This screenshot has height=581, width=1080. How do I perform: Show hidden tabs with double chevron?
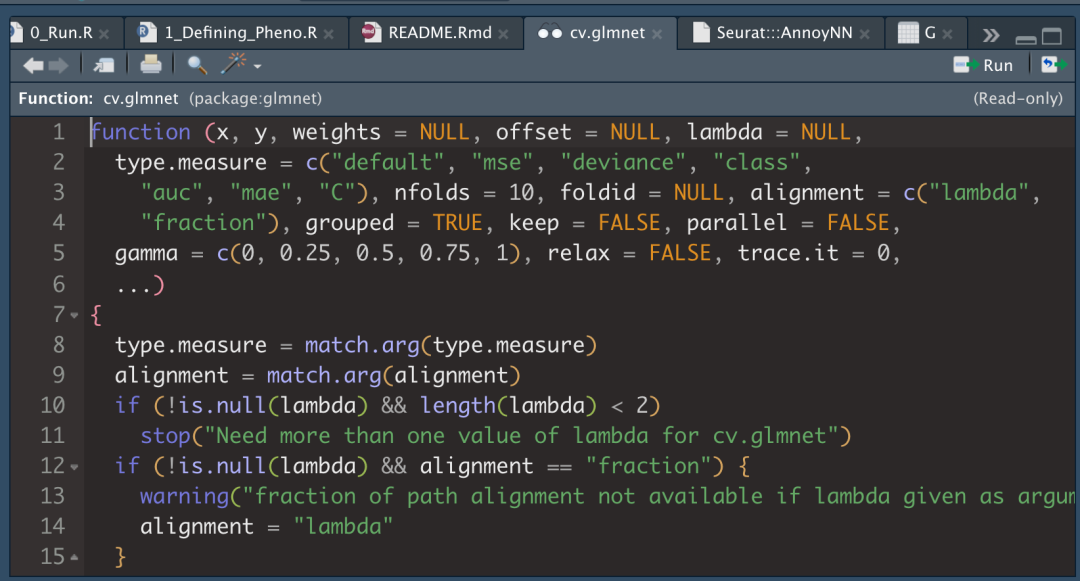tap(991, 35)
